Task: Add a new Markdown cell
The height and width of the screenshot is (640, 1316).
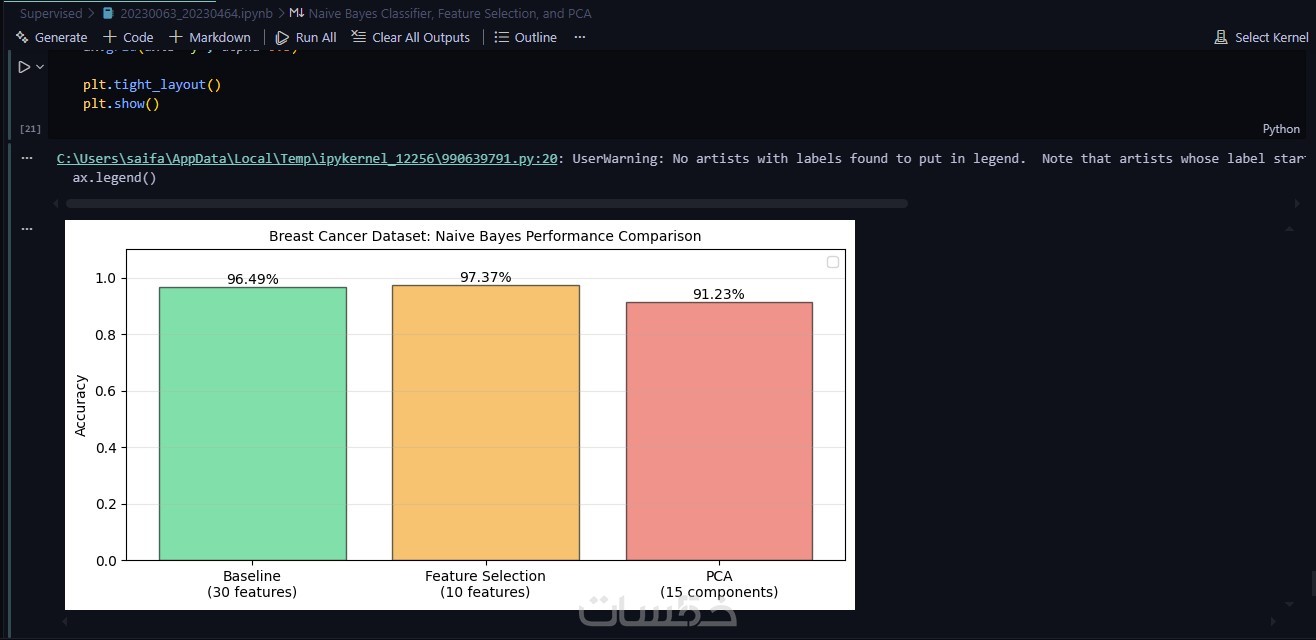Action: 210,37
